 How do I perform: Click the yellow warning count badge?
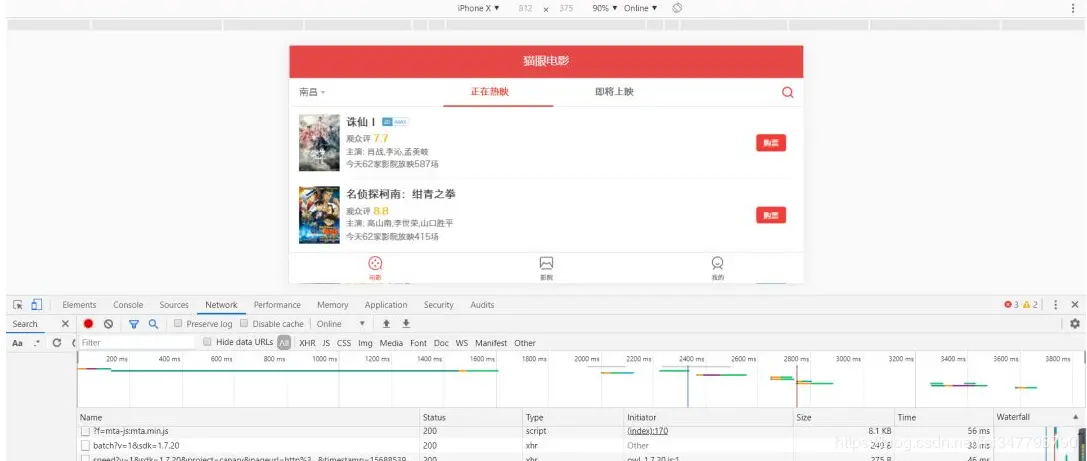click(x=1030, y=304)
